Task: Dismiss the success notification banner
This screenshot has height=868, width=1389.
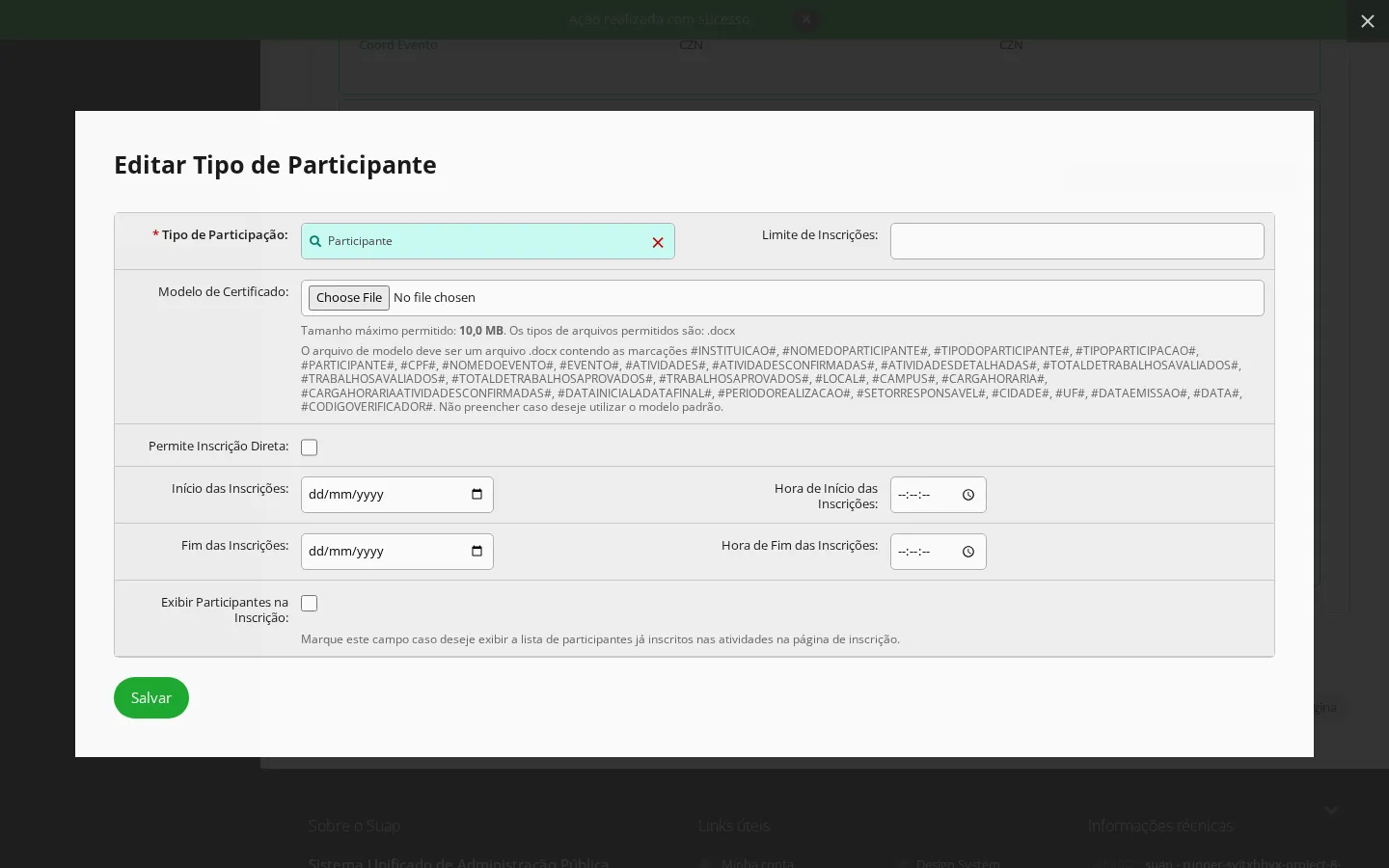Action: click(806, 19)
